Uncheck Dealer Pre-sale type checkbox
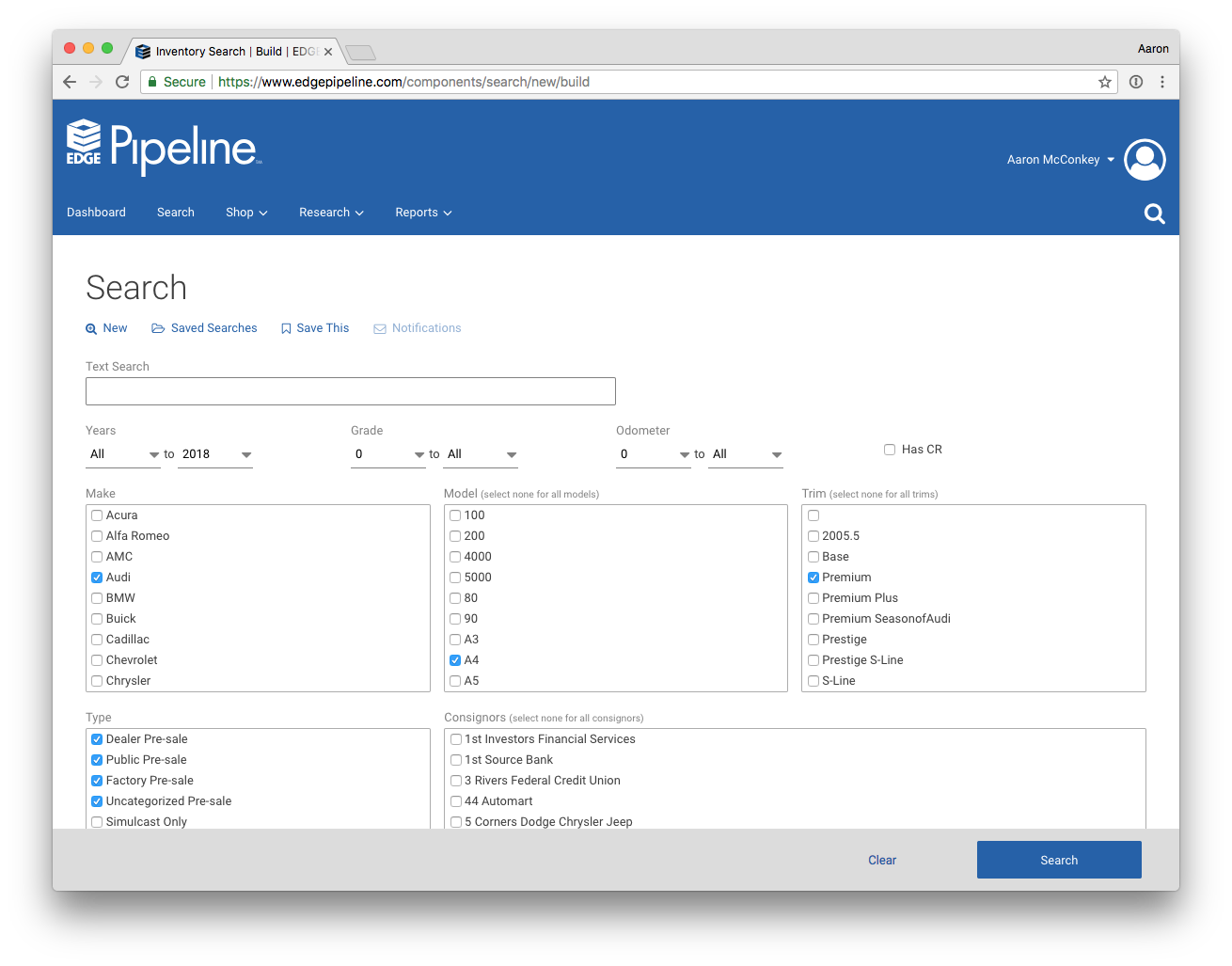The image size is (1232, 966). click(97, 739)
